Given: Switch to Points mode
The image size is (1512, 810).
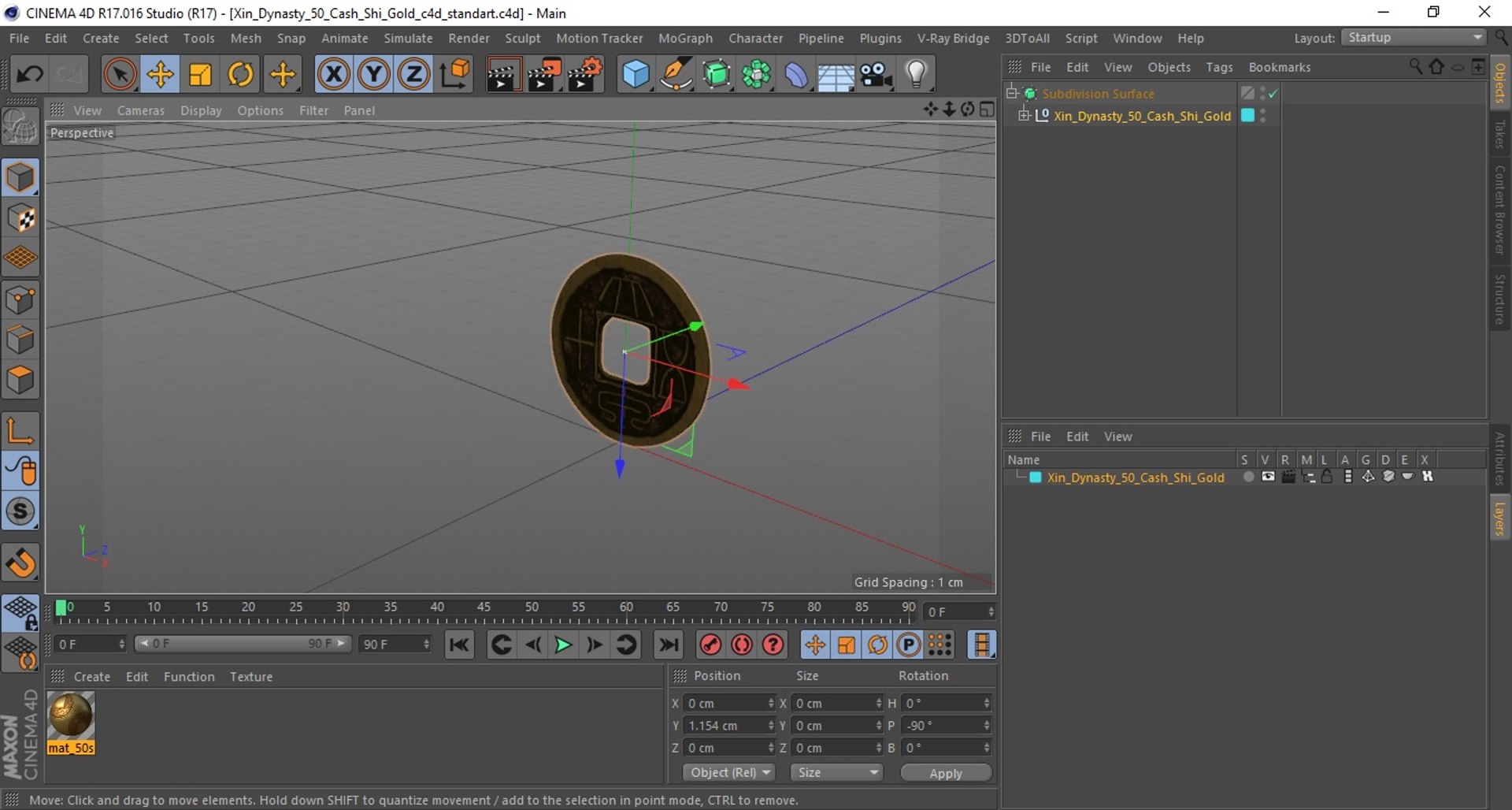Looking at the screenshot, I should pyautogui.click(x=20, y=299).
